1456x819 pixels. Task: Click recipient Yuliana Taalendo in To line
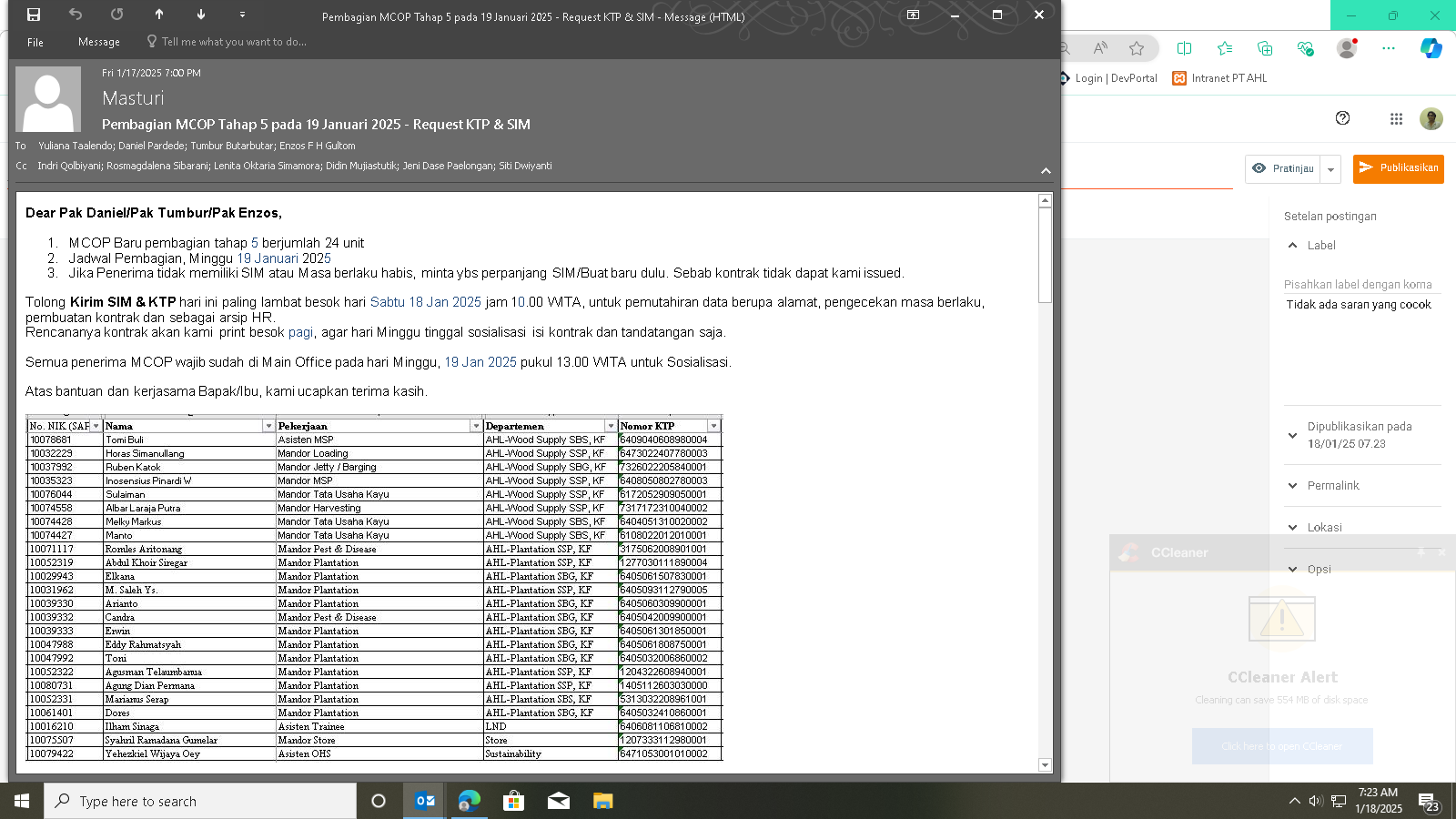click(75, 146)
